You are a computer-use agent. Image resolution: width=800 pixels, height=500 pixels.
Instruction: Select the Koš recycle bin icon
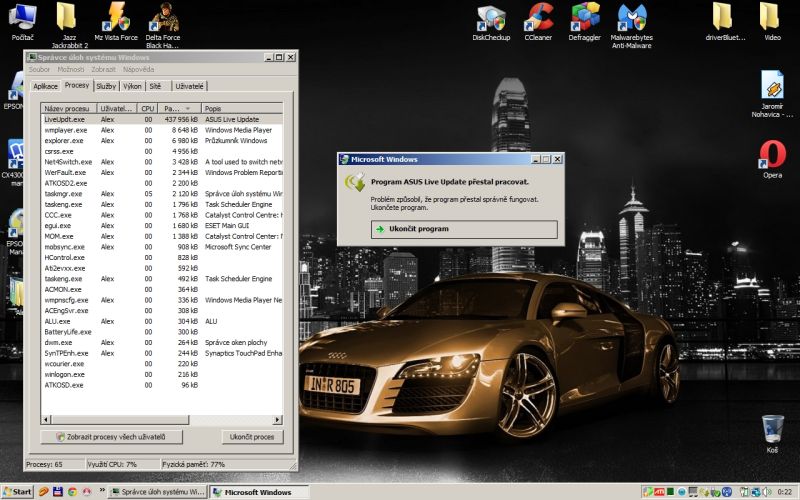coord(772,430)
